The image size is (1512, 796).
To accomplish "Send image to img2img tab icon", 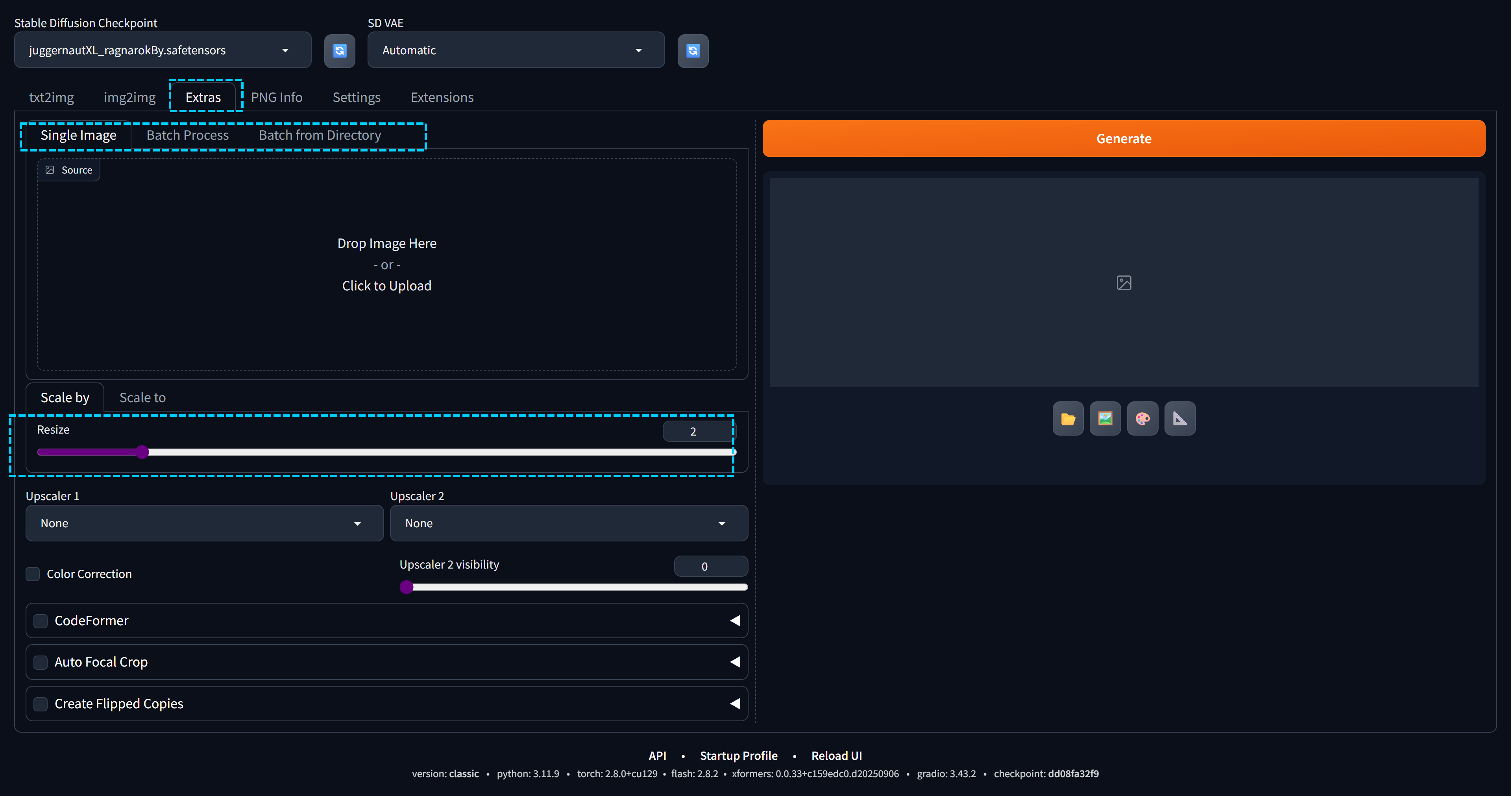I will tap(1105, 419).
